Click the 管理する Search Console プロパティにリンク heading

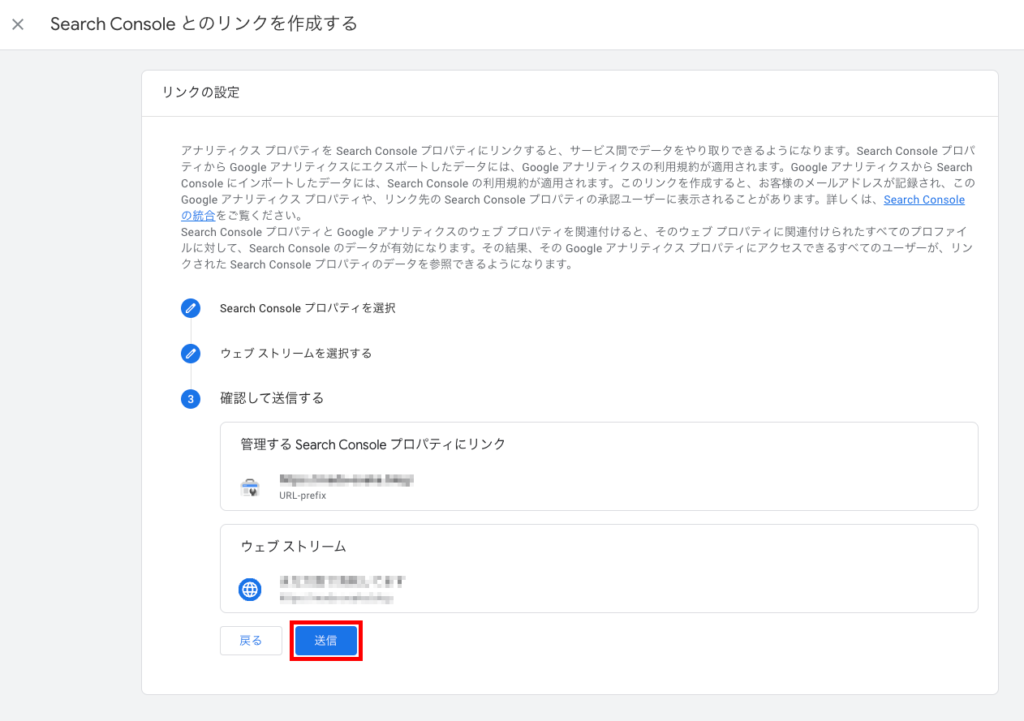[x=373, y=445]
